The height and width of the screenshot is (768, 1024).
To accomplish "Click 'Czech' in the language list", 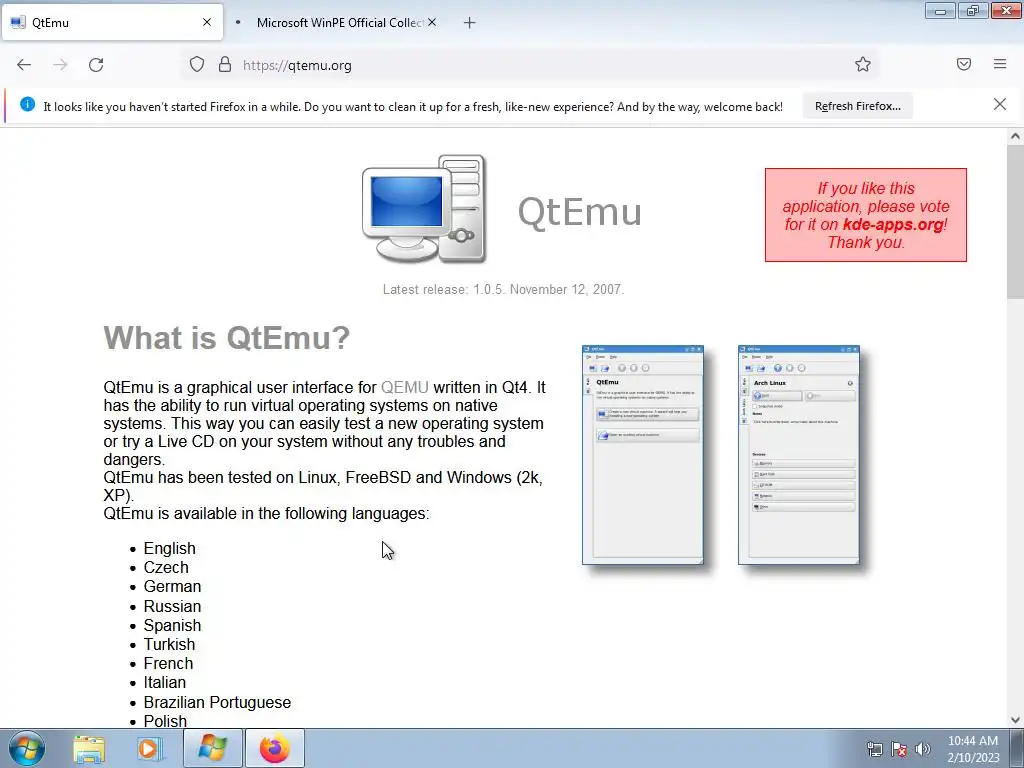I will coord(166,568).
